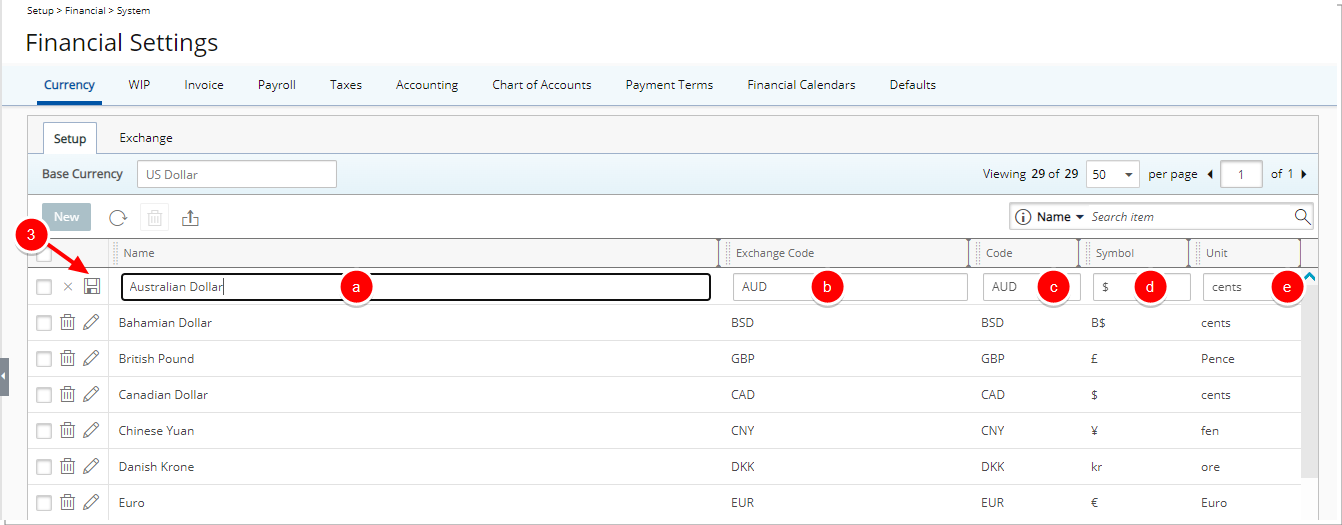Viewport: 1342px width, 525px height.
Task: Switch to the Currency tab
Action: [x=70, y=85]
